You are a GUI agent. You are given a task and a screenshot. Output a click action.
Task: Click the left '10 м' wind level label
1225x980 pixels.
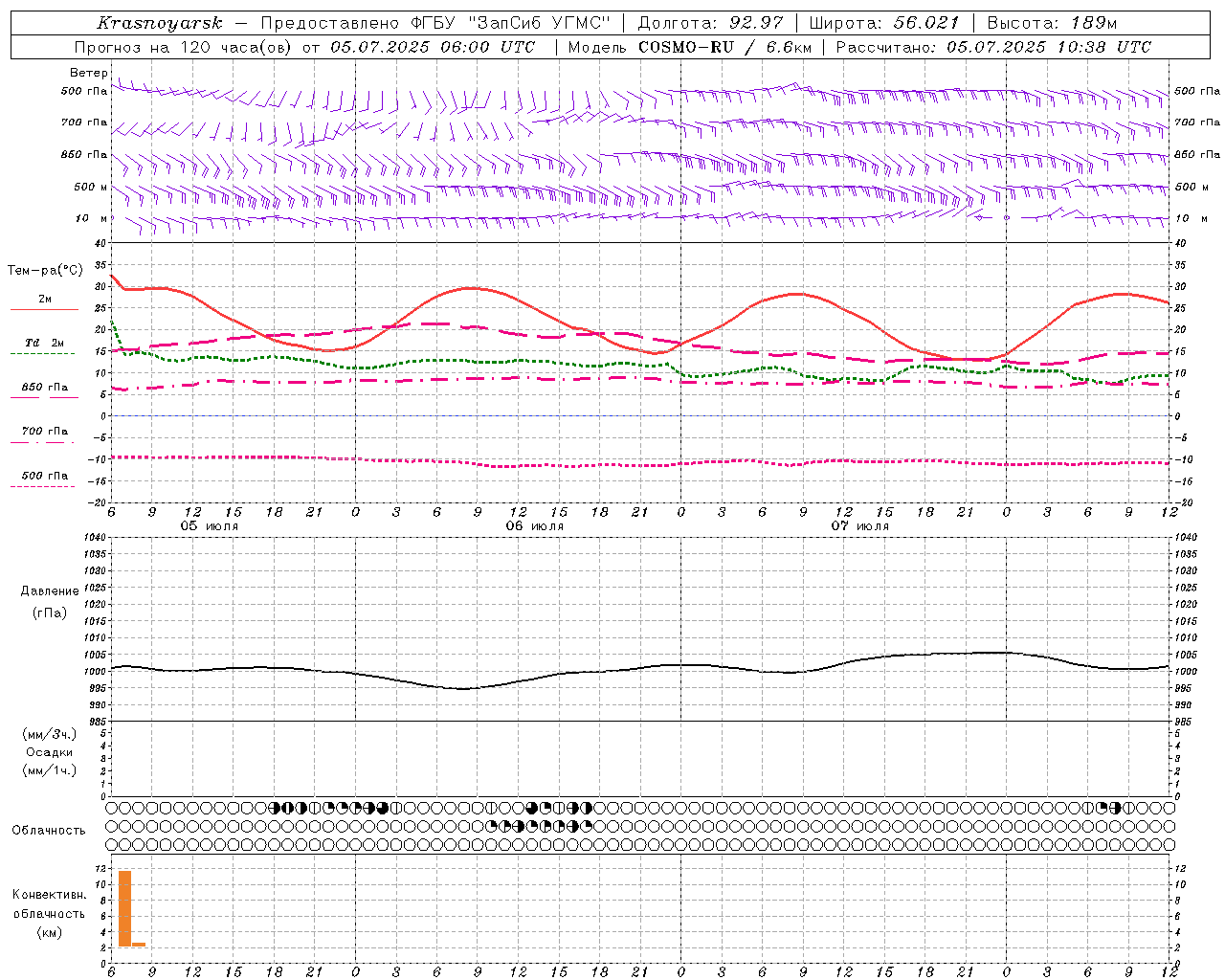(92, 218)
